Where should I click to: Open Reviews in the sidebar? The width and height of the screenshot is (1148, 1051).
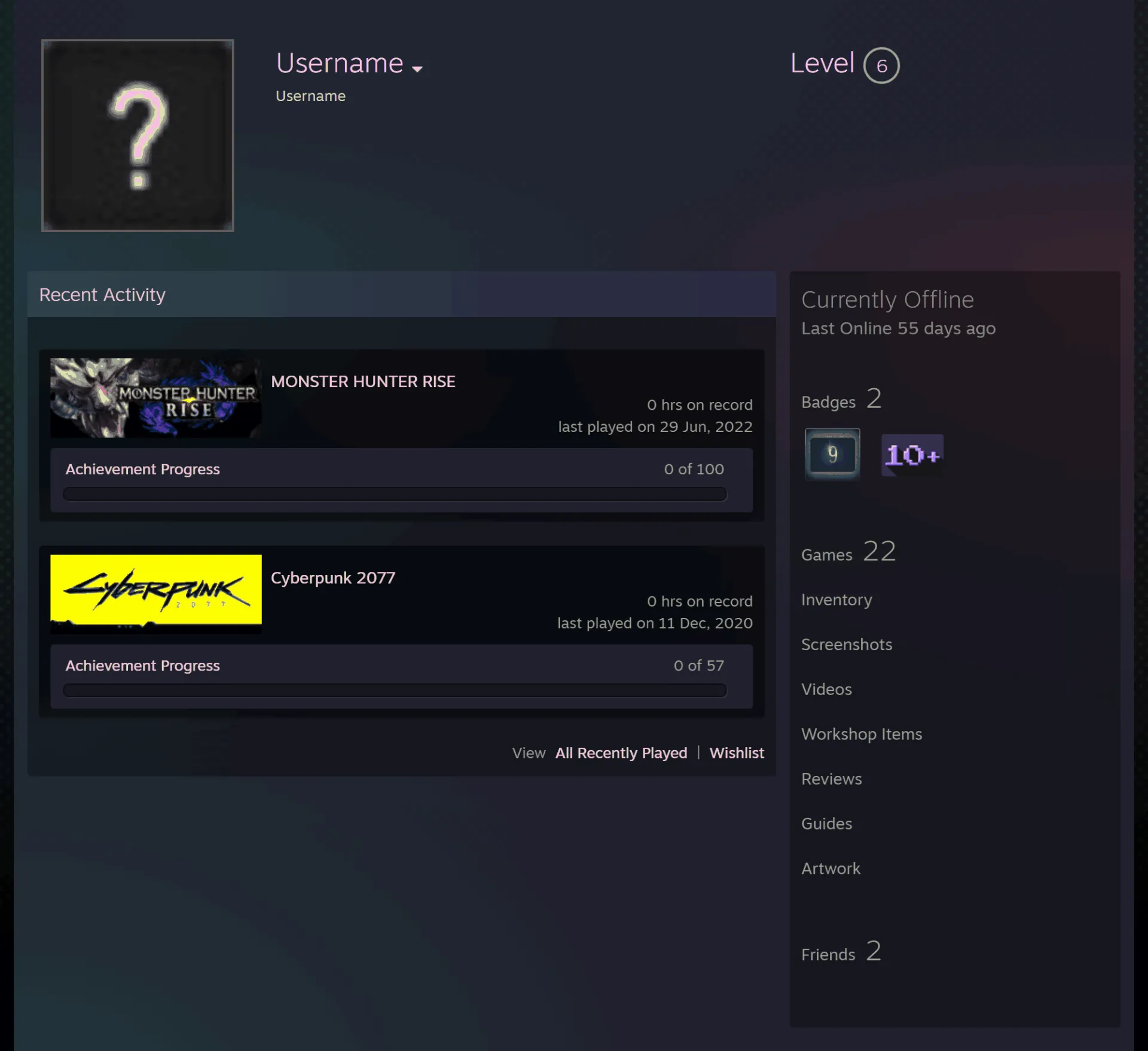pos(832,779)
